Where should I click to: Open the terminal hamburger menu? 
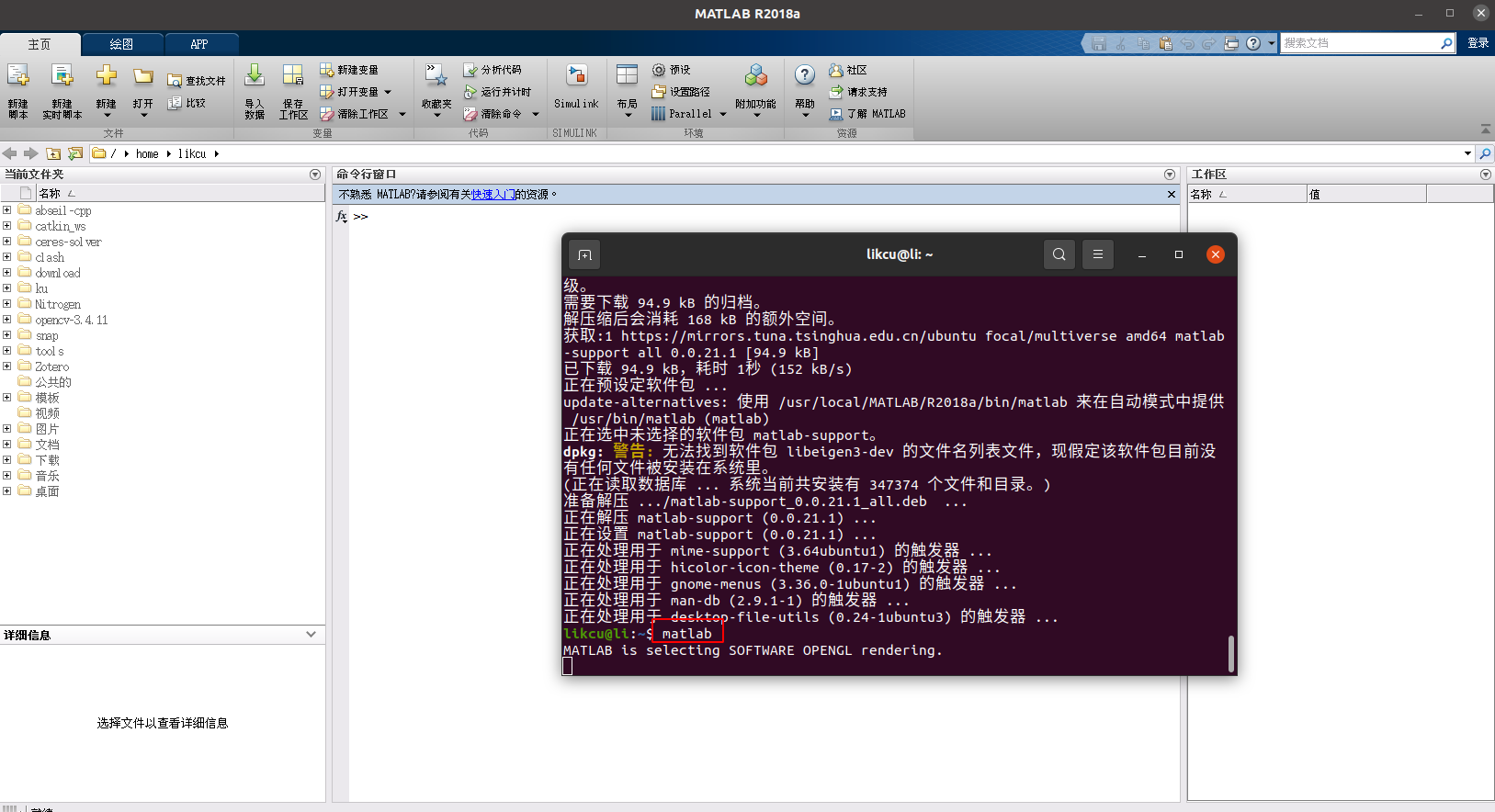pyautogui.click(x=1098, y=254)
